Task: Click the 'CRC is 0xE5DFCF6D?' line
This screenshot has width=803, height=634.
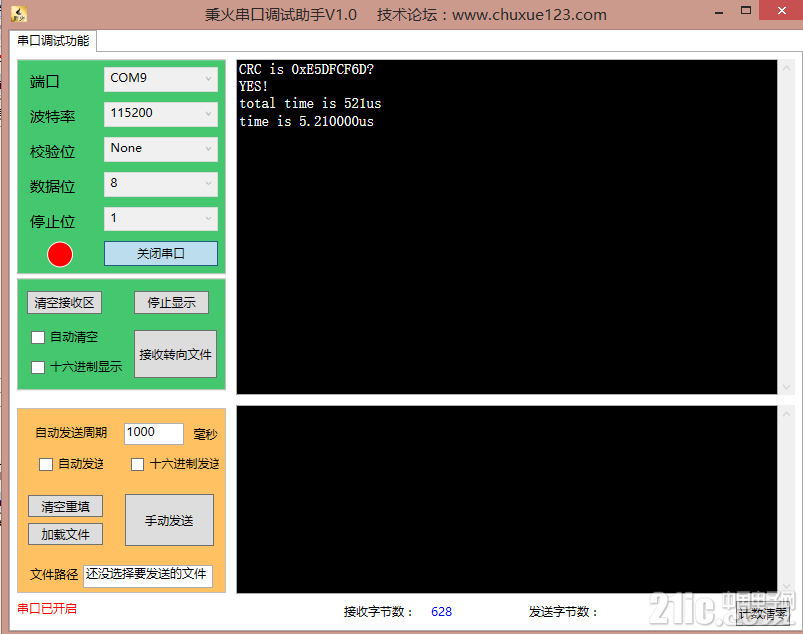Action: tap(306, 69)
